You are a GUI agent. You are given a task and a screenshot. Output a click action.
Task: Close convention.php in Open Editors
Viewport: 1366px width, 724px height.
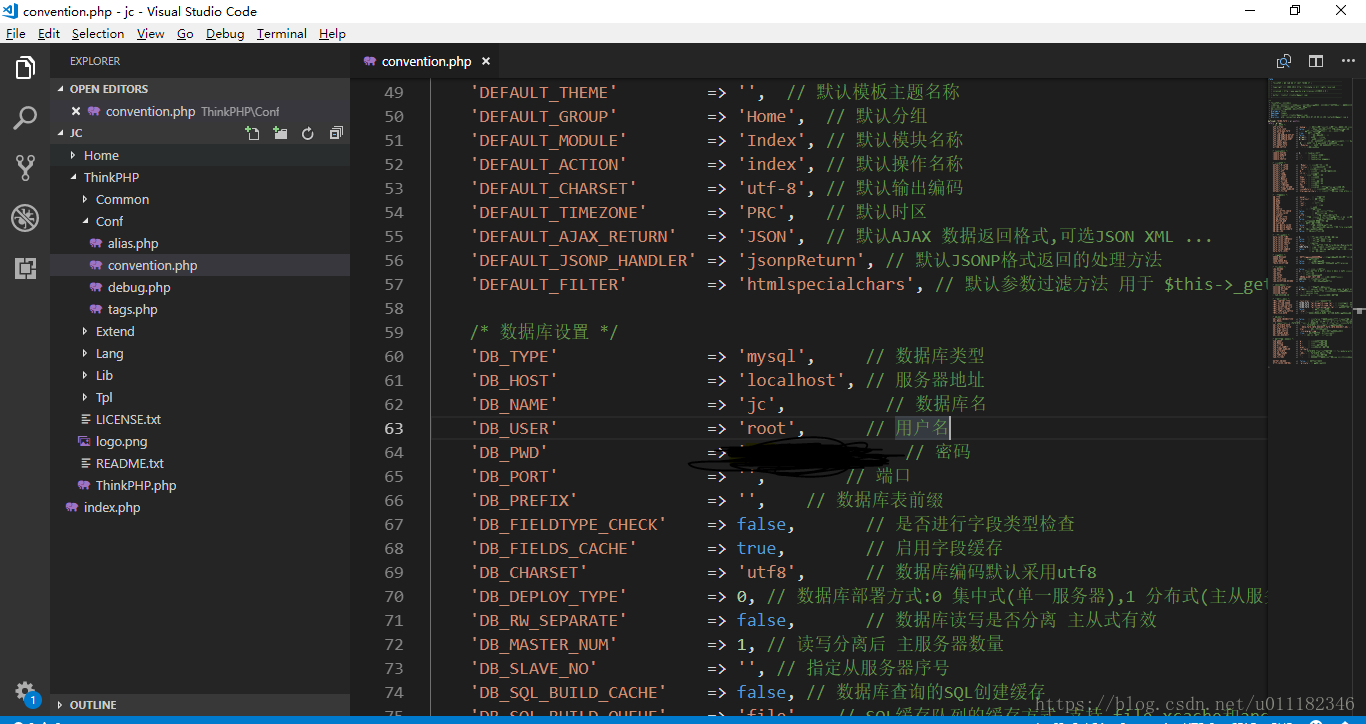pyautogui.click(x=76, y=111)
